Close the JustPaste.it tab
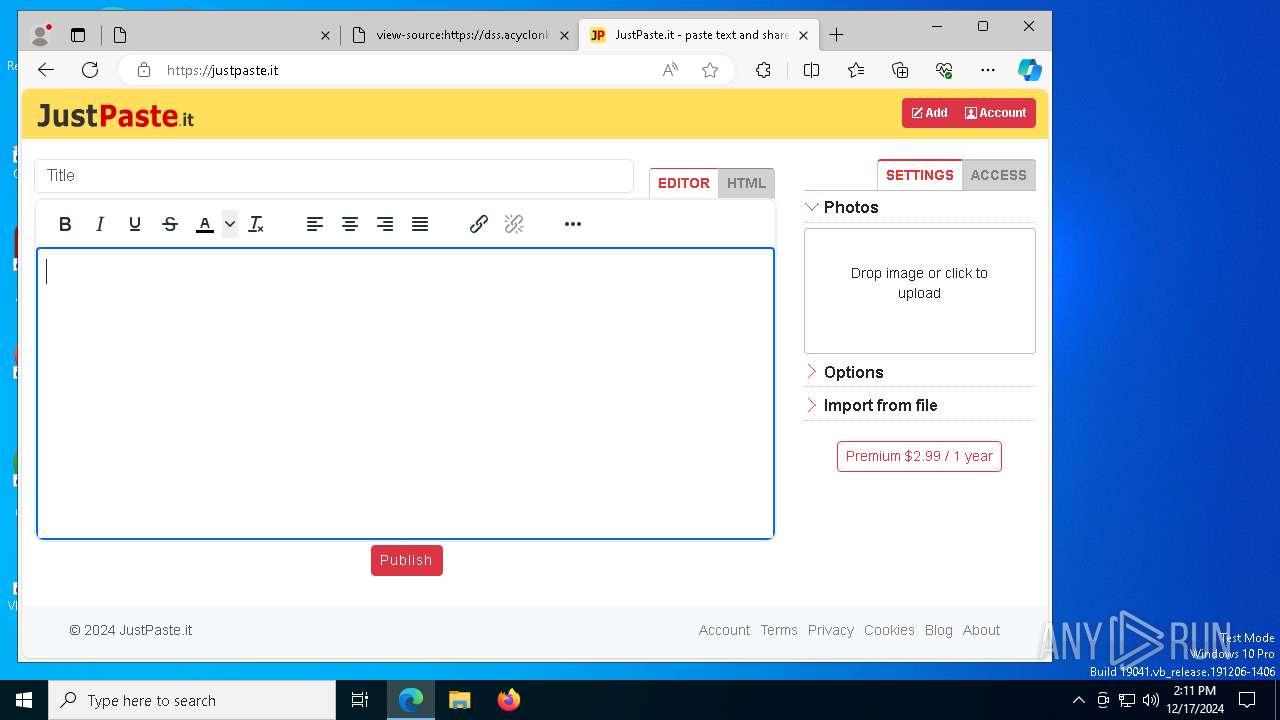This screenshot has width=1280, height=720. (x=803, y=35)
